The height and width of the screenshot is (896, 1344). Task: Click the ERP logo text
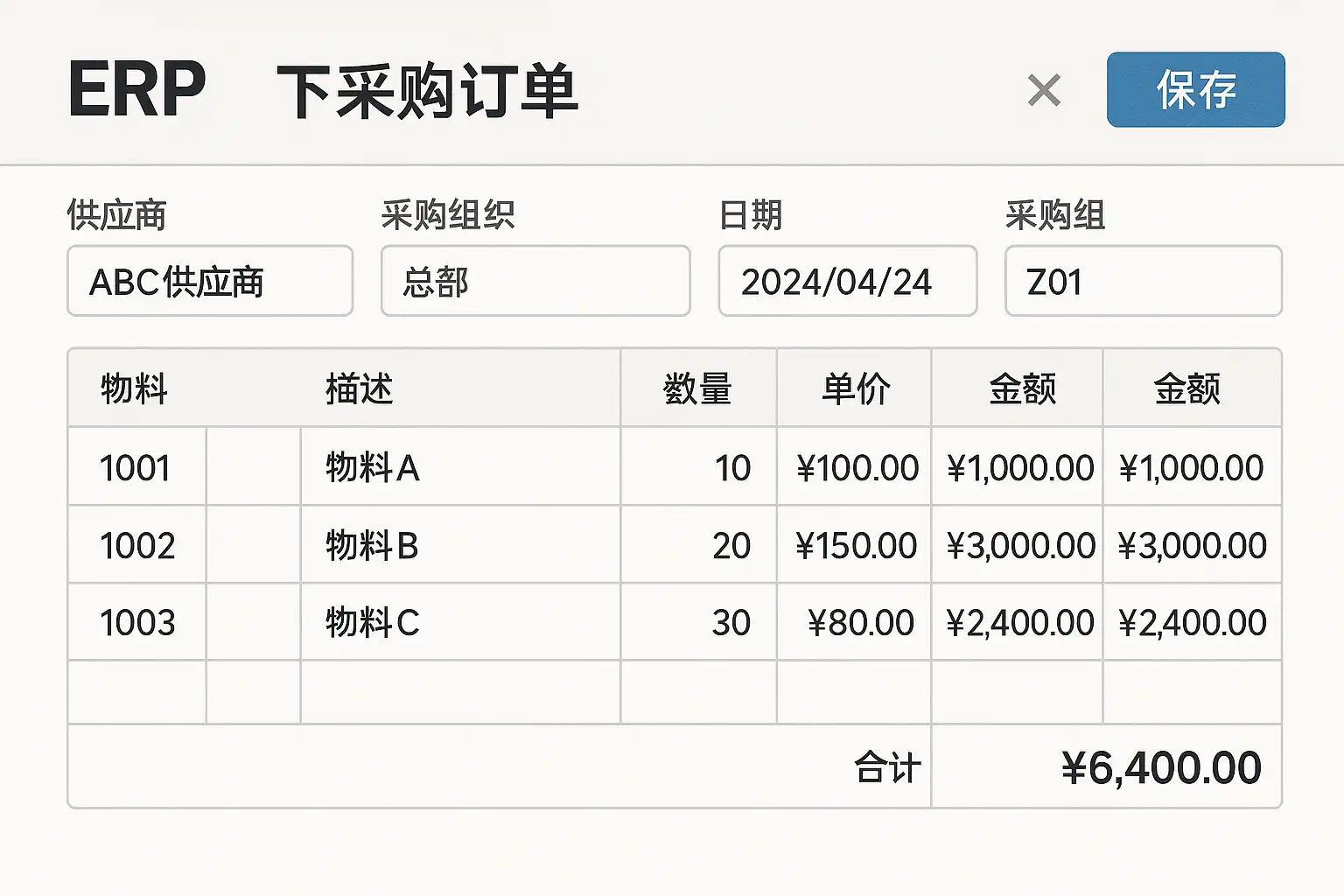click(x=137, y=89)
